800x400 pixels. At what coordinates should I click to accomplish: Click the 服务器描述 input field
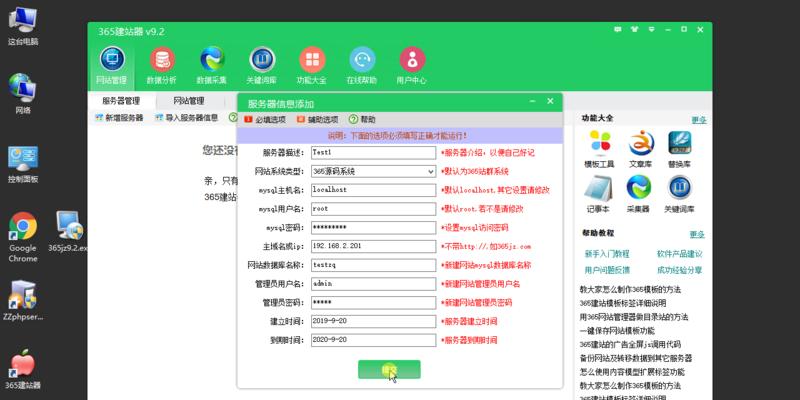tap(373, 153)
